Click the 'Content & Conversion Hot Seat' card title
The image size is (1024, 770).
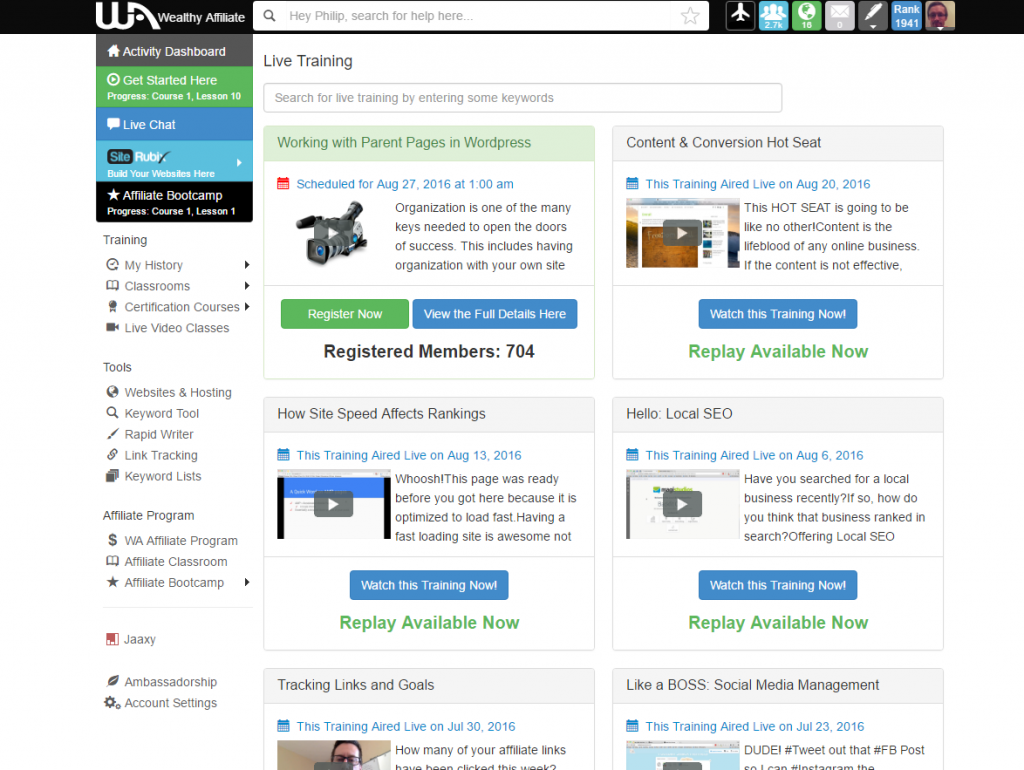tap(724, 142)
